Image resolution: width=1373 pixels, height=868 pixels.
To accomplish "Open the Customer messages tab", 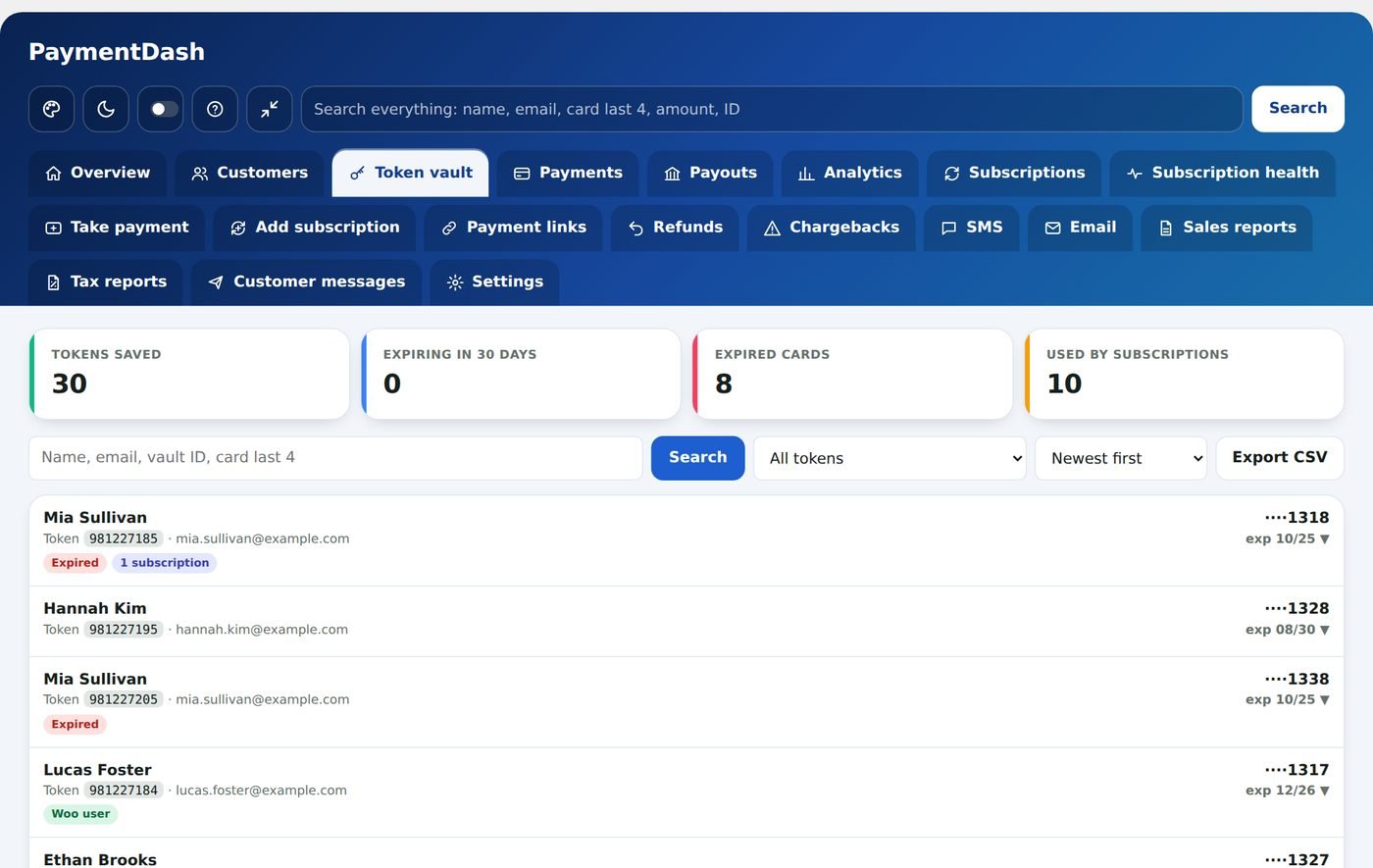I will point(306,282).
